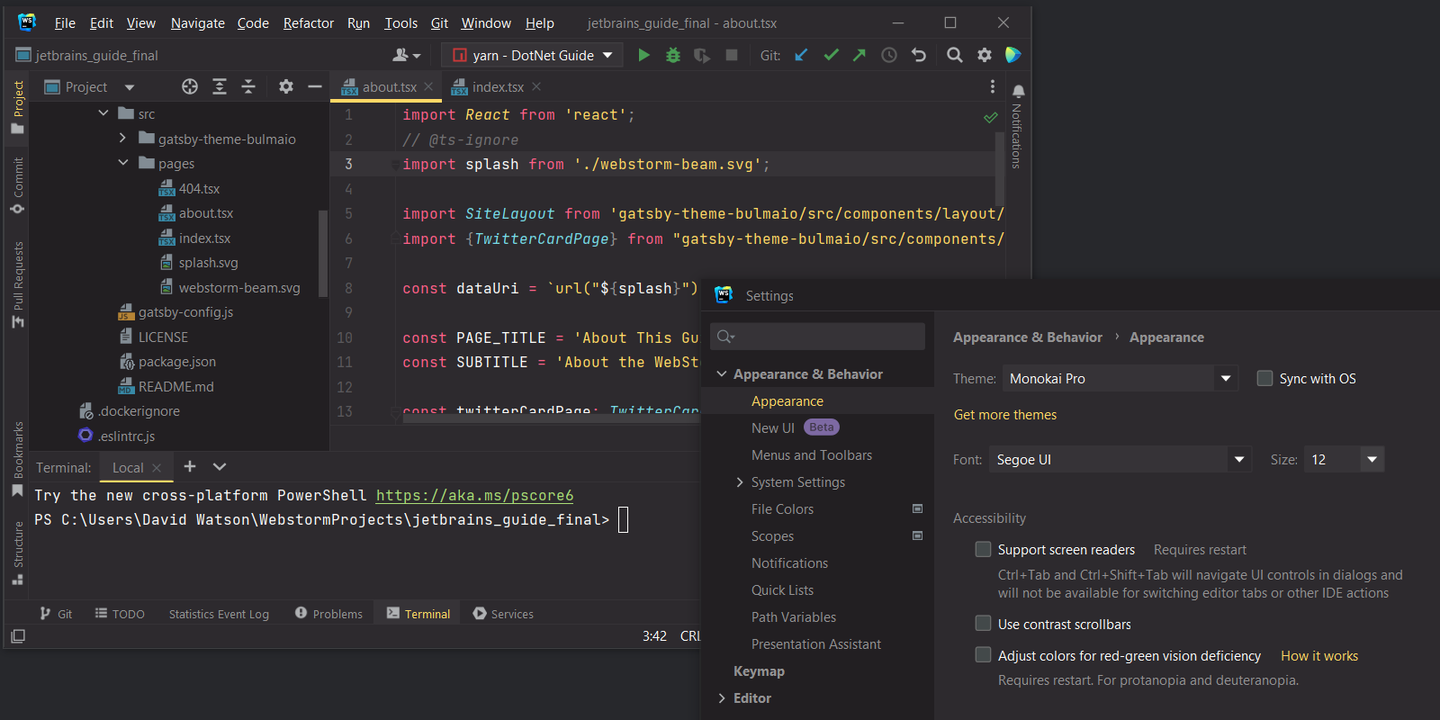This screenshot has height=720, width=1440.
Task: Update project from Git
Action: click(800, 55)
